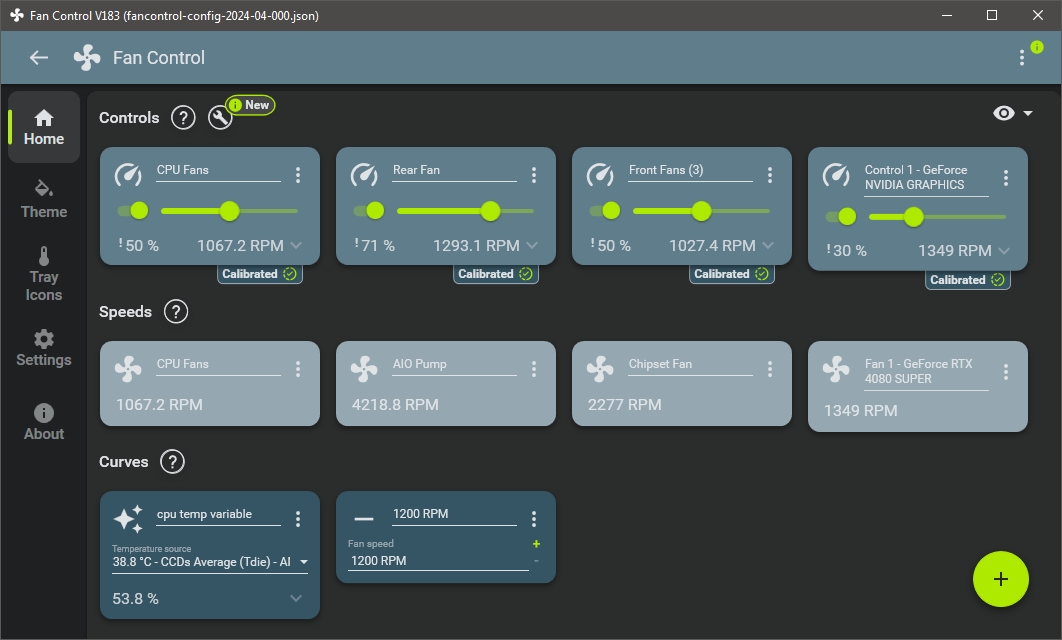Expand the cpu temp variable curve bottom chevron

(295, 598)
